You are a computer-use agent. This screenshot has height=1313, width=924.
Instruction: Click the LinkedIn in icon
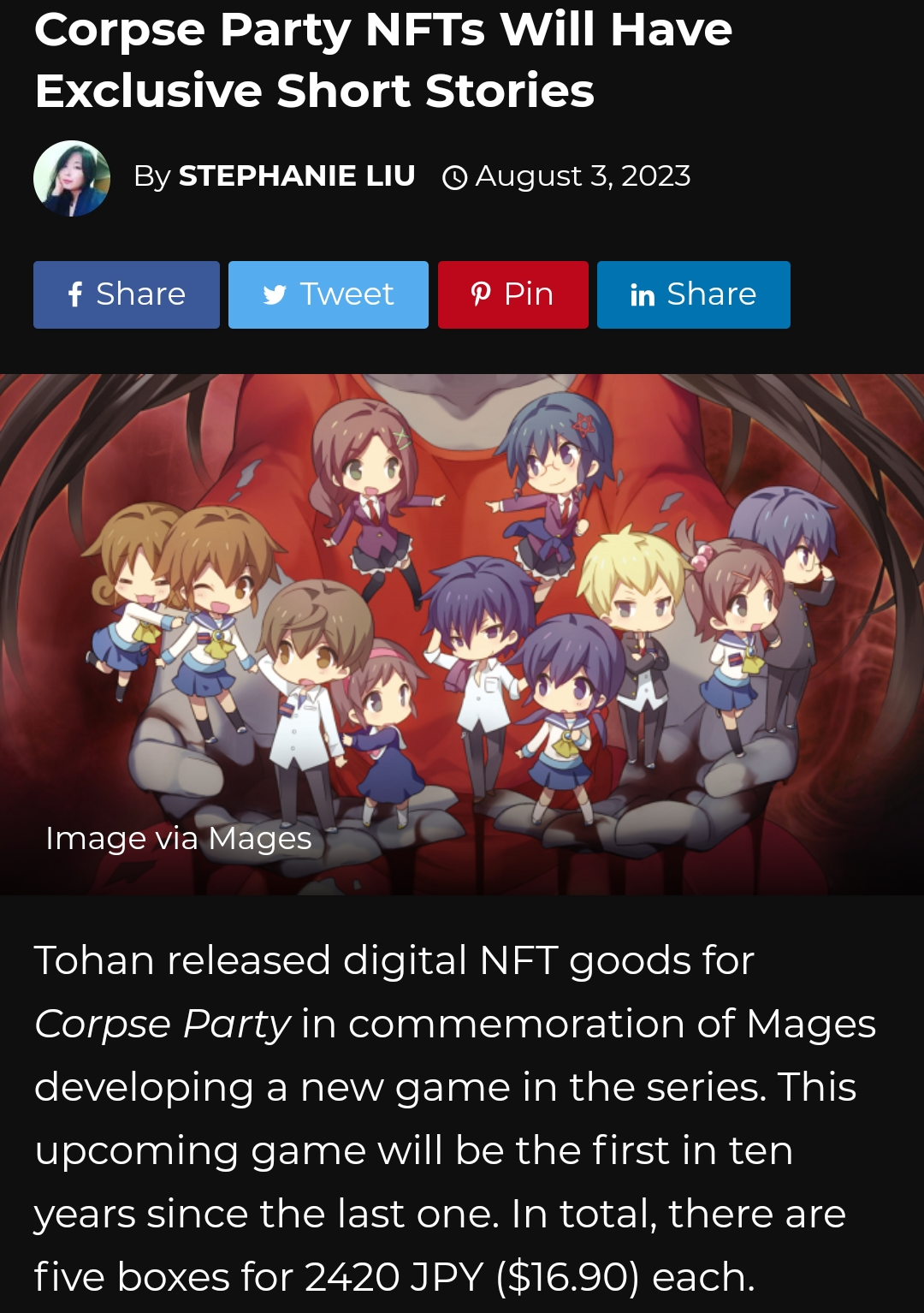[643, 295]
